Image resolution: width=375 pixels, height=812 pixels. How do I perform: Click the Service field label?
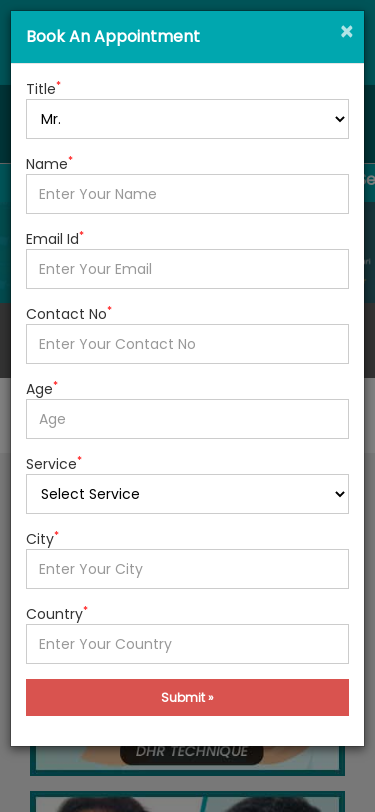pyautogui.click(x=51, y=464)
